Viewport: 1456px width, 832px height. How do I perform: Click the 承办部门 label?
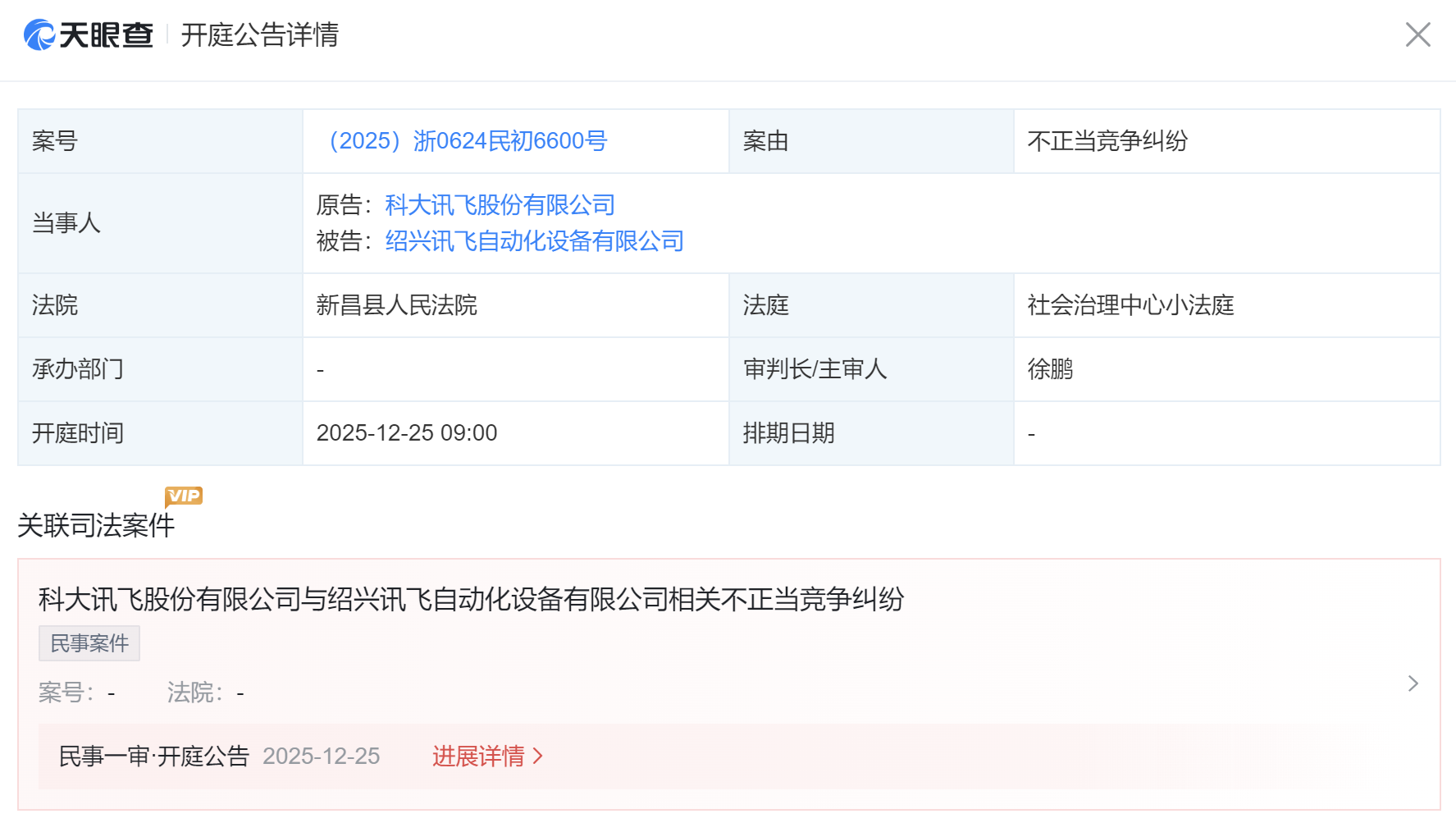click(78, 369)
